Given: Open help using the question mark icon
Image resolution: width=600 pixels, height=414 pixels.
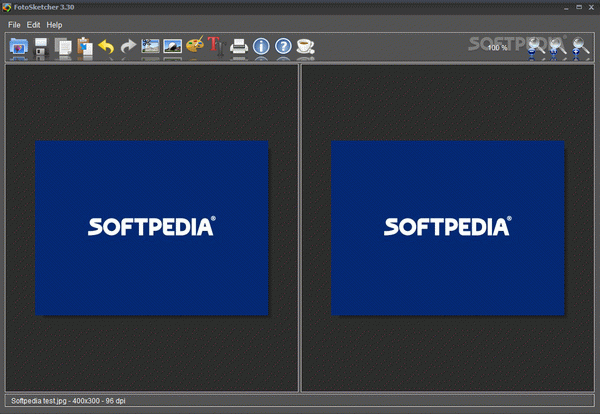Looking at the screenshot, I should (x=283, y=47).
